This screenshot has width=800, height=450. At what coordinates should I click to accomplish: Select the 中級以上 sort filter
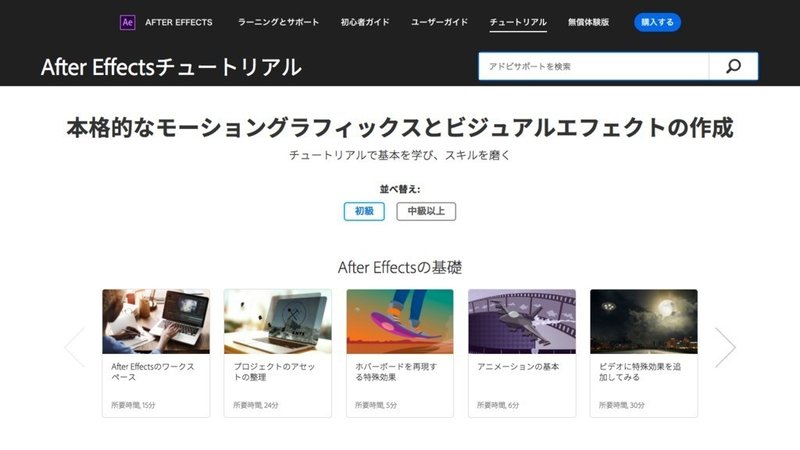[426, 211]
